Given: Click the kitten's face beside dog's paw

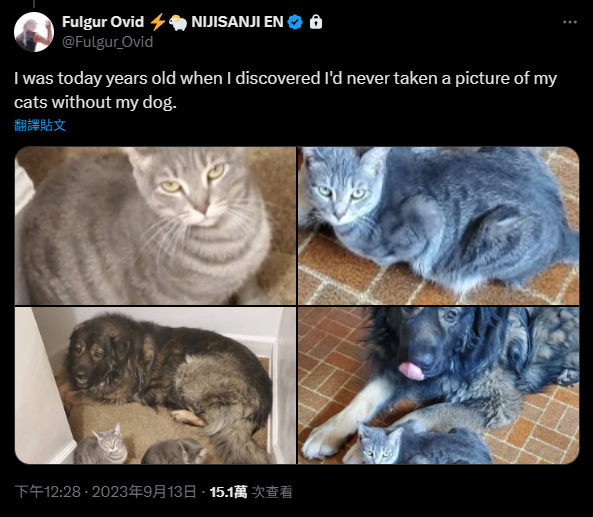Looking at the screenshot, I should pos(378,444).
